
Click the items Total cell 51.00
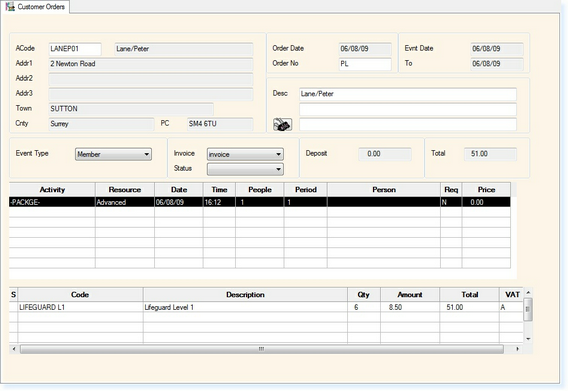(x=469, y=307)
